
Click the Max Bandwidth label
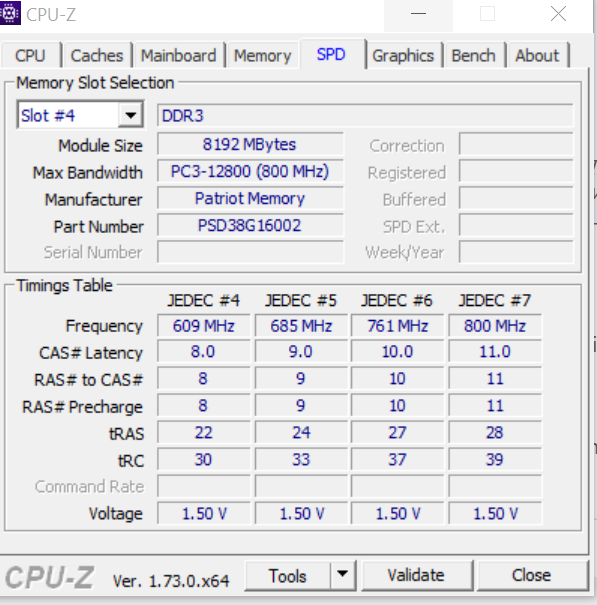[x=88, y=172]
